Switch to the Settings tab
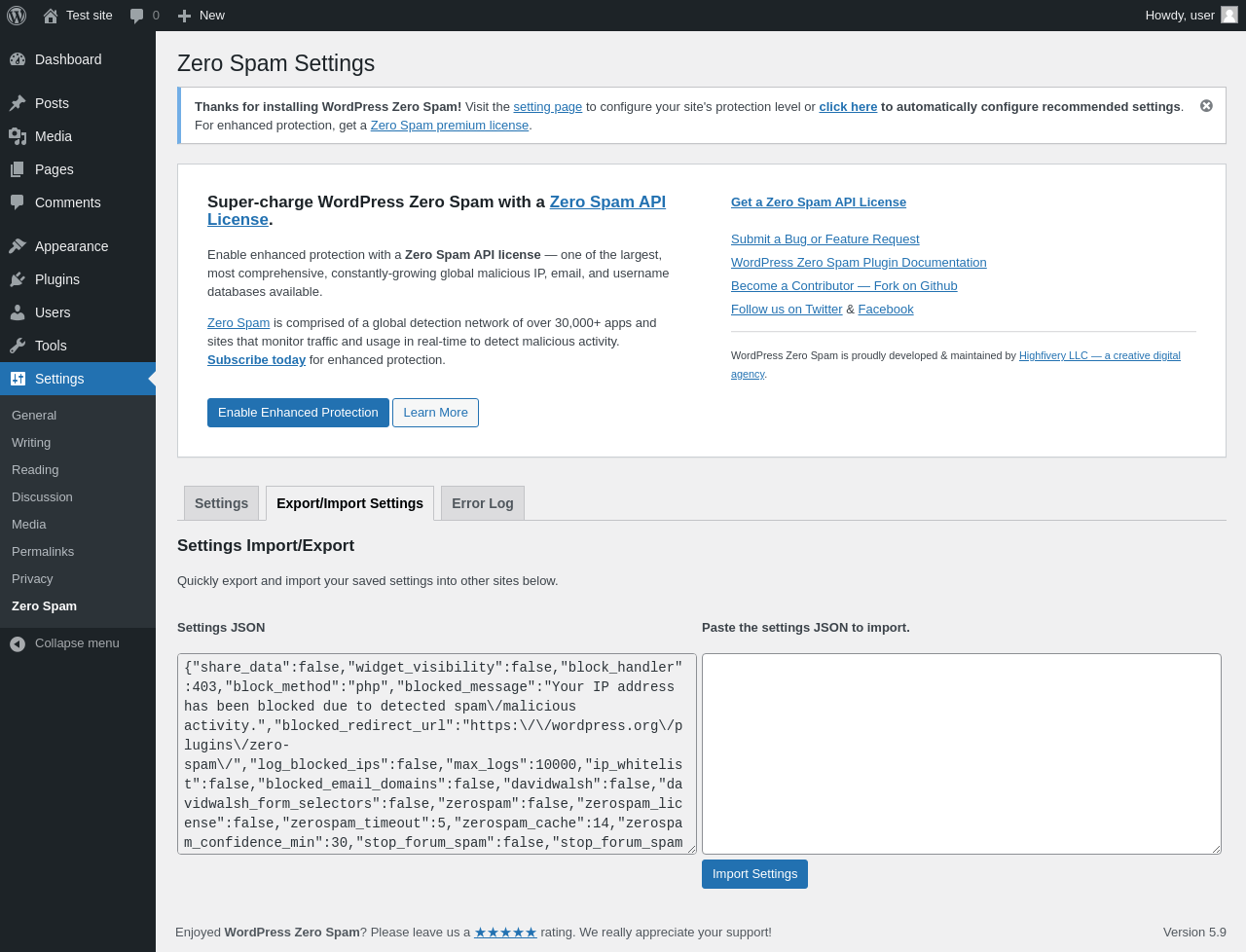Image resolution: width=1246 pixels, height=952 pixels. coord(221,503)
